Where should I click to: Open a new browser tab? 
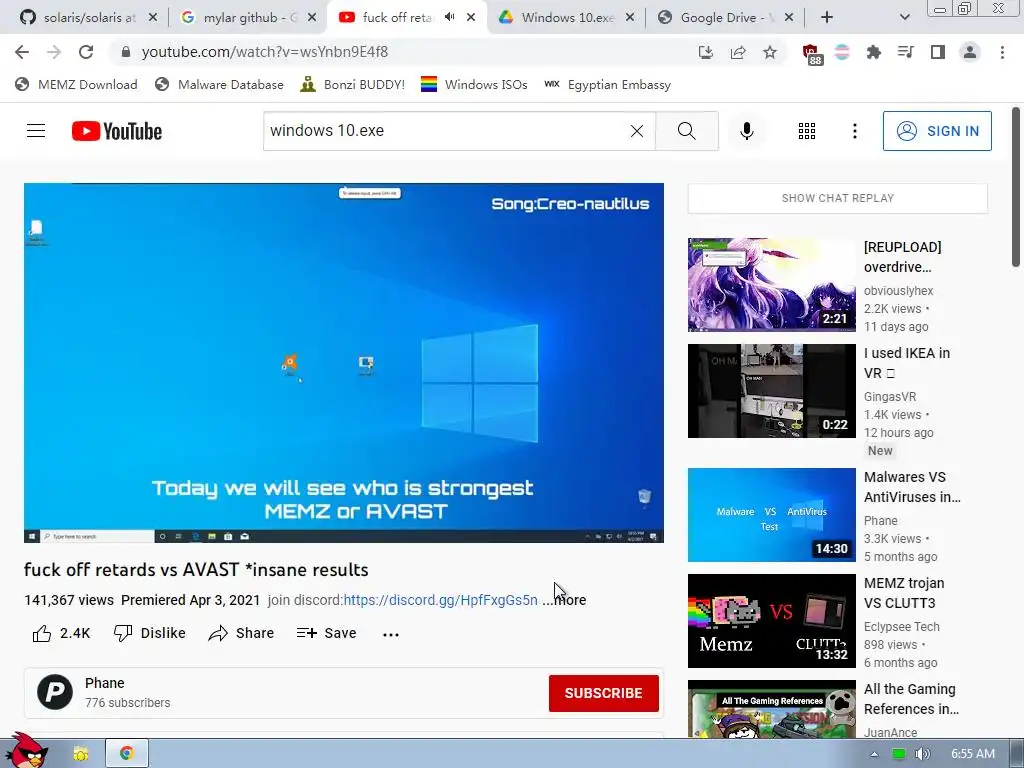[827, 18]
